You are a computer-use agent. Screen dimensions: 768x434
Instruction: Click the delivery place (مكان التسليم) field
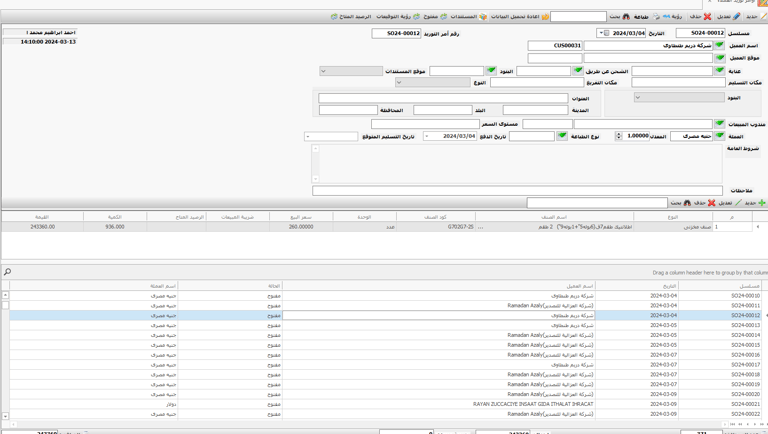pyautogui.click(x=678, y=82)
